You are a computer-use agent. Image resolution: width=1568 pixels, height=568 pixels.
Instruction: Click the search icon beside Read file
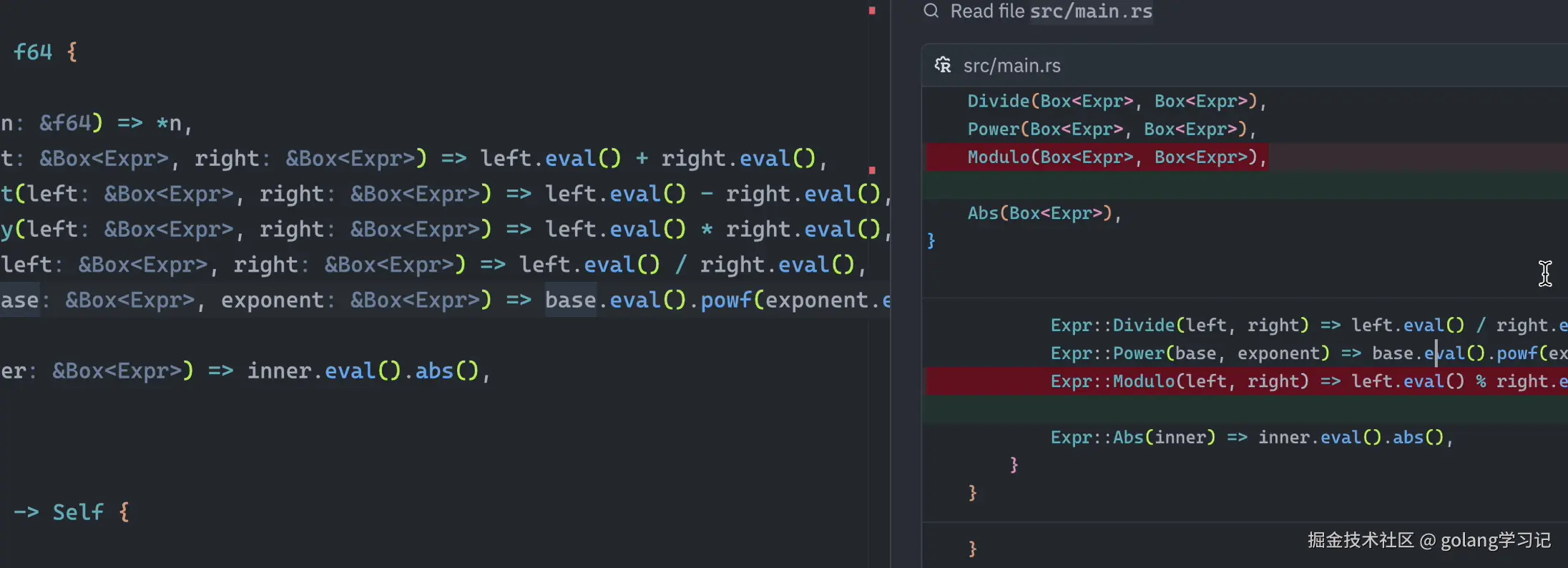[x=931, y=11]
